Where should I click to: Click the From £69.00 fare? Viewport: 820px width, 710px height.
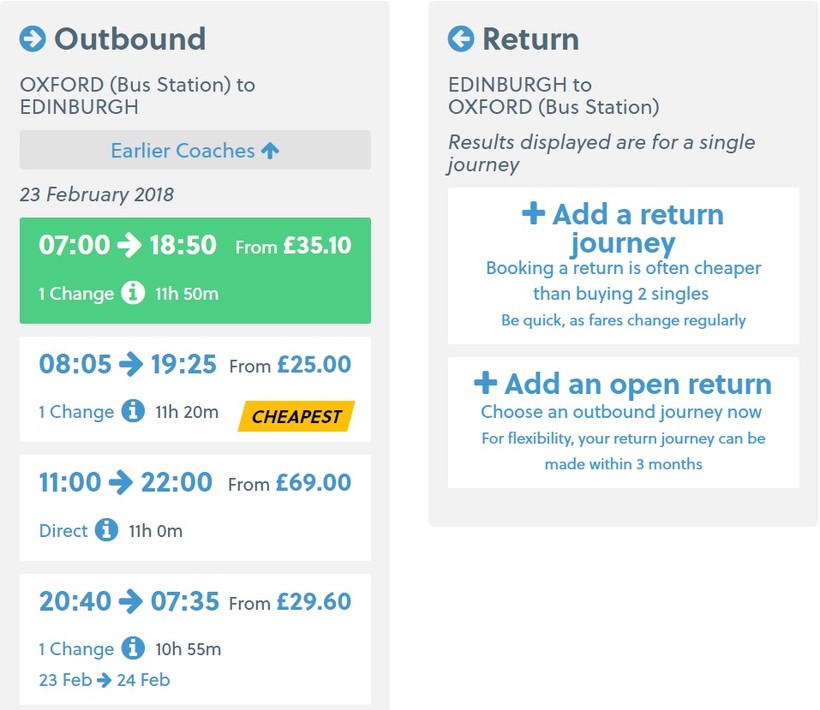pyautogui.click(x=289, y=484)
